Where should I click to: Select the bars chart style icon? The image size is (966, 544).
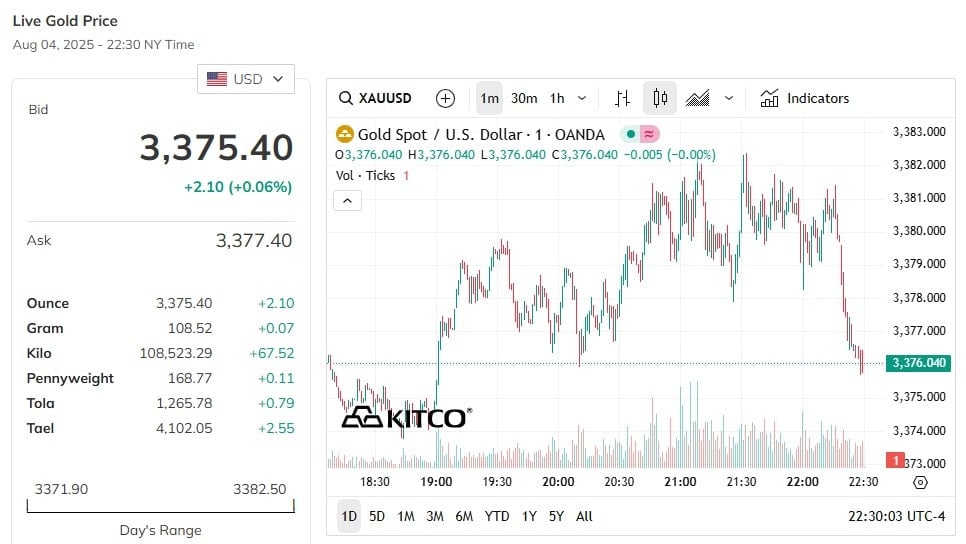point(622,99)
